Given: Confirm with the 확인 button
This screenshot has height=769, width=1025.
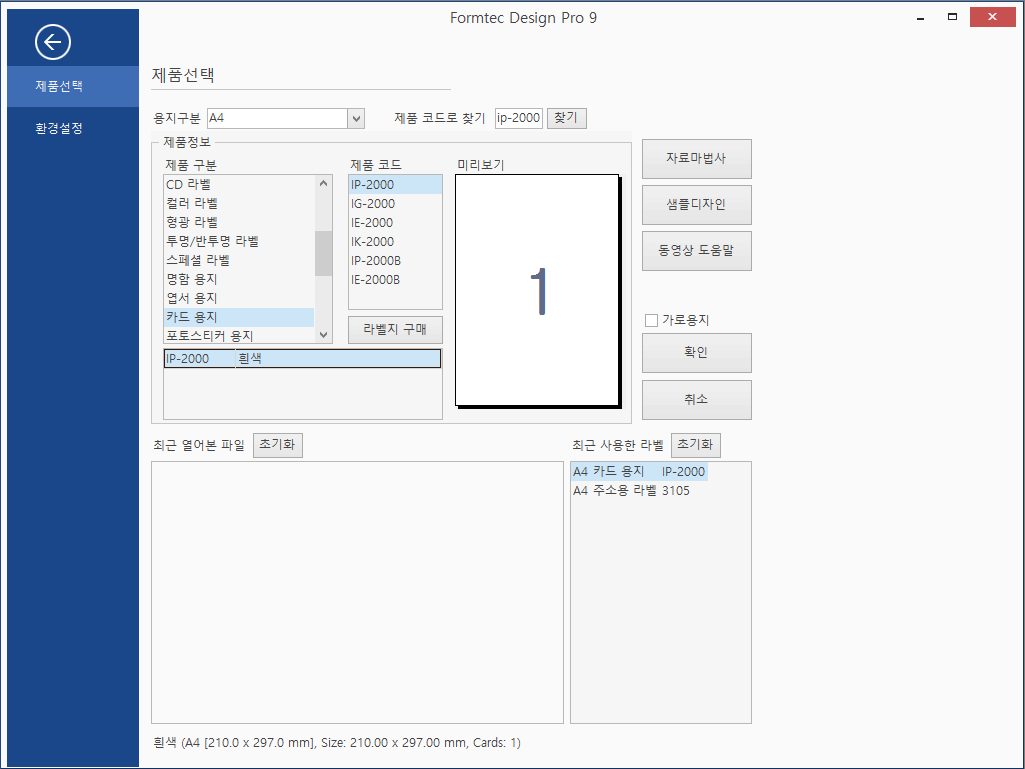Looking at the screenshot, I should pyautogui.click(x=697, y=352).
